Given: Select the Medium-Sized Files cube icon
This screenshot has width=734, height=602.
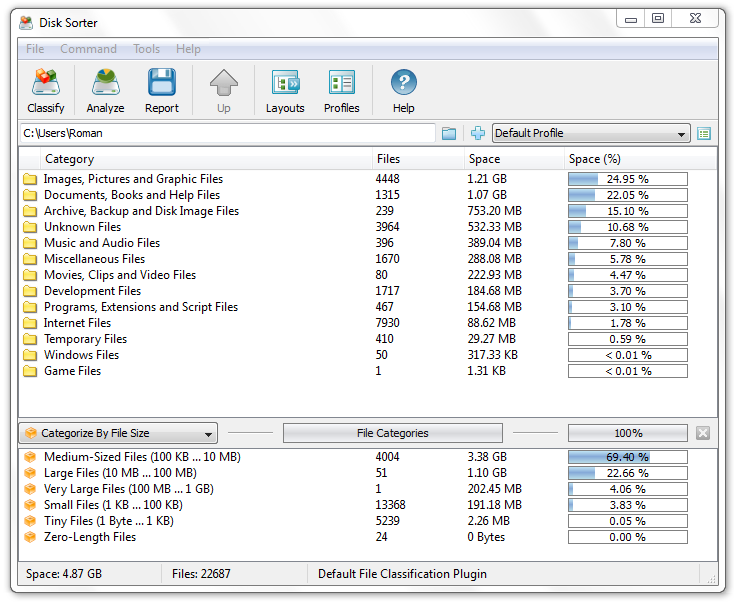Looking at the screenshot, I should click(x=30, y=457).
